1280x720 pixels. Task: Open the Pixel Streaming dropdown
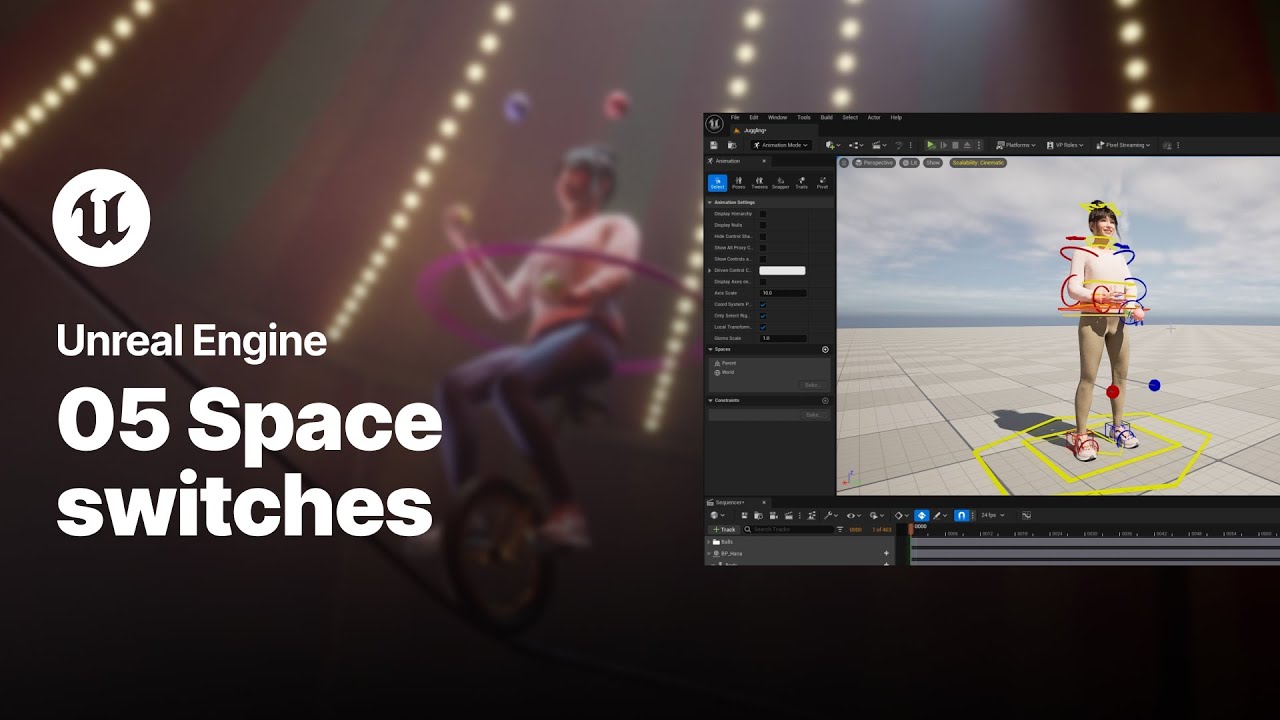(1123, 145)
